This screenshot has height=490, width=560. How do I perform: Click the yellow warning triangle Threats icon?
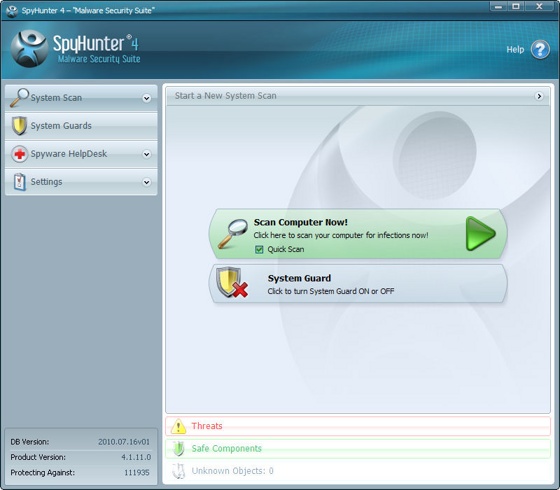178,426
